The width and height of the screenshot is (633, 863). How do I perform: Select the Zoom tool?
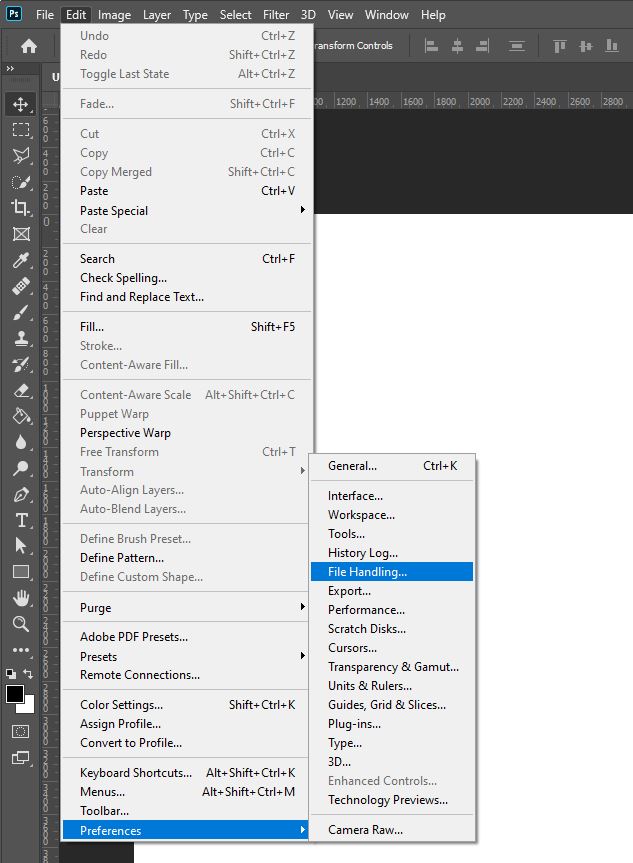click(x=20, y=624)
